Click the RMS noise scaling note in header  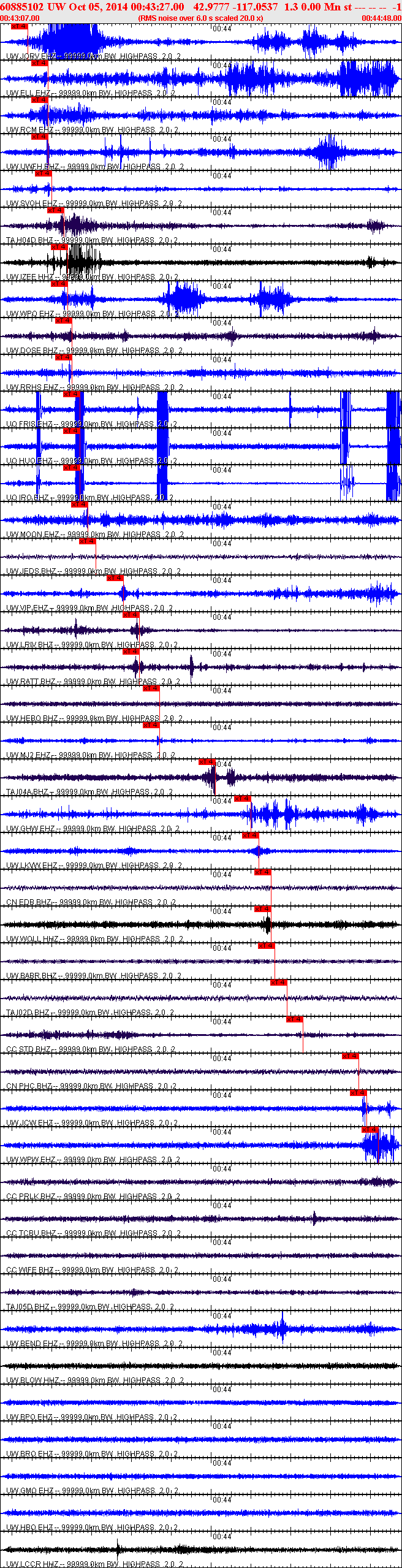pyautogui.click(x=201, y=18)
